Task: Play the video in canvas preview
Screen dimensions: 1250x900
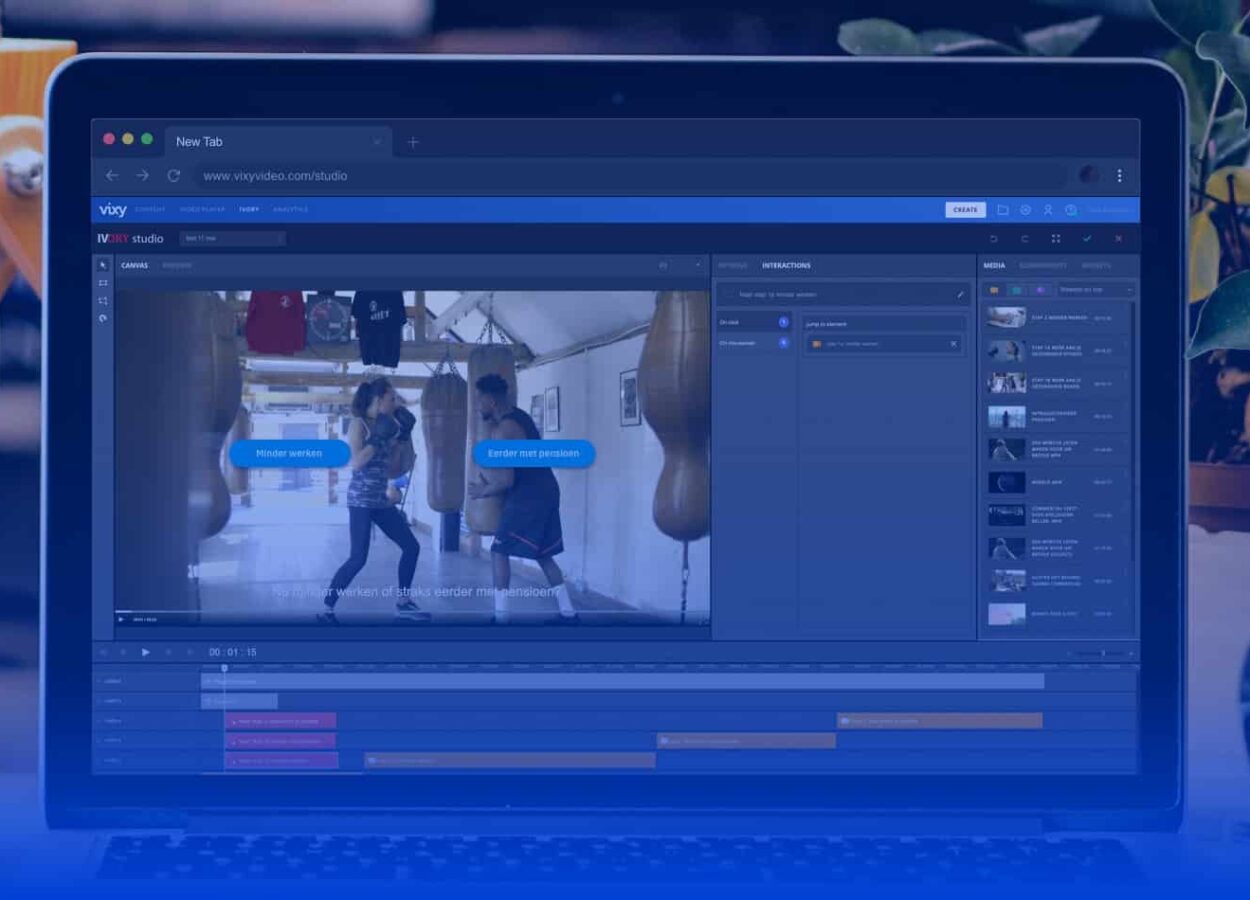Action: [x=122, y=619]
